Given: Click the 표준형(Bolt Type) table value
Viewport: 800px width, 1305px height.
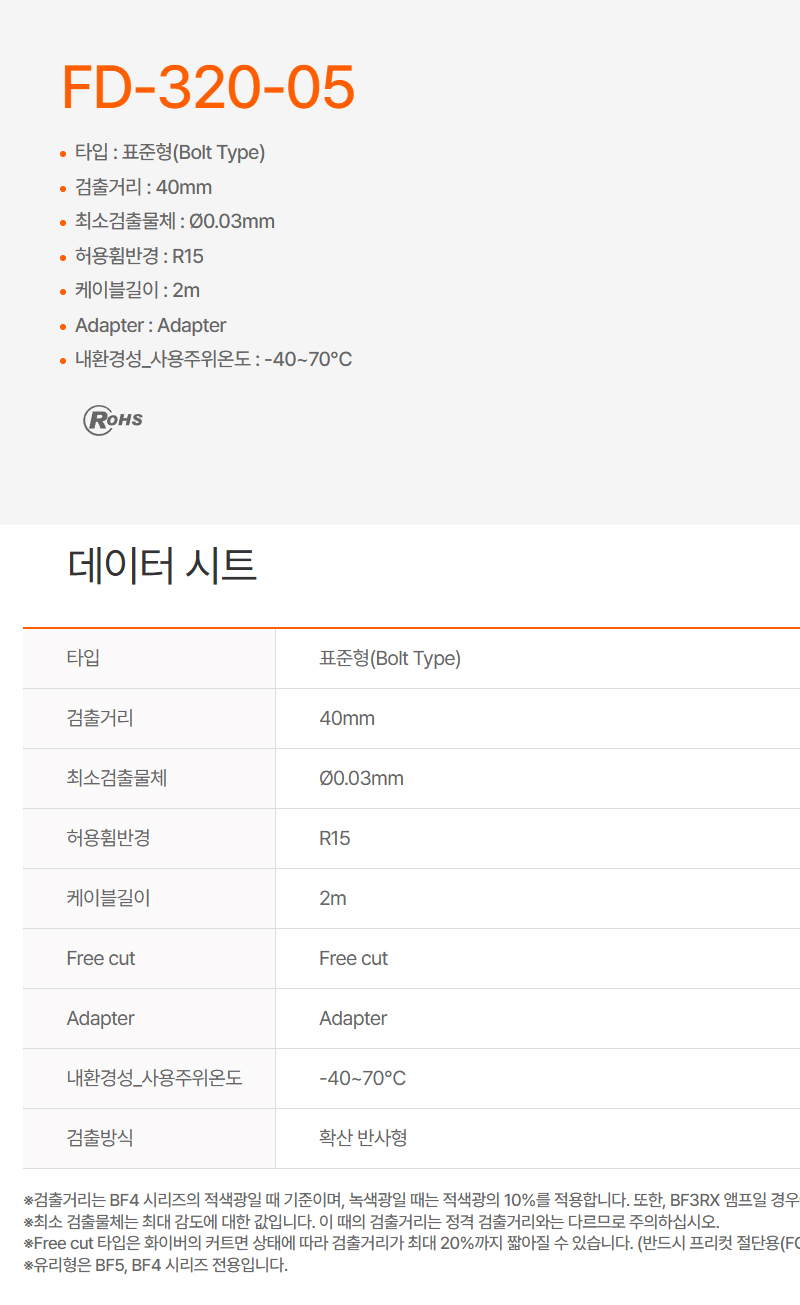Looking at the screenshot, I should [x=390, y=658].
